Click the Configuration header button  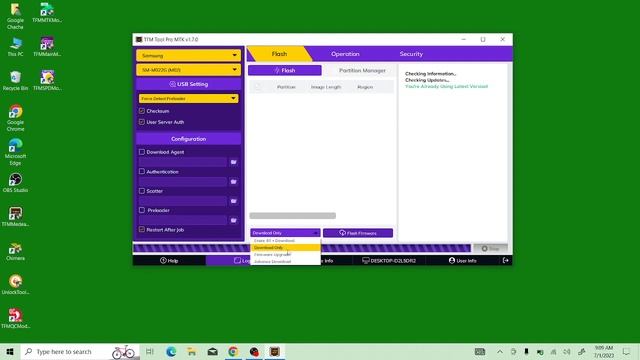(188, 139)
